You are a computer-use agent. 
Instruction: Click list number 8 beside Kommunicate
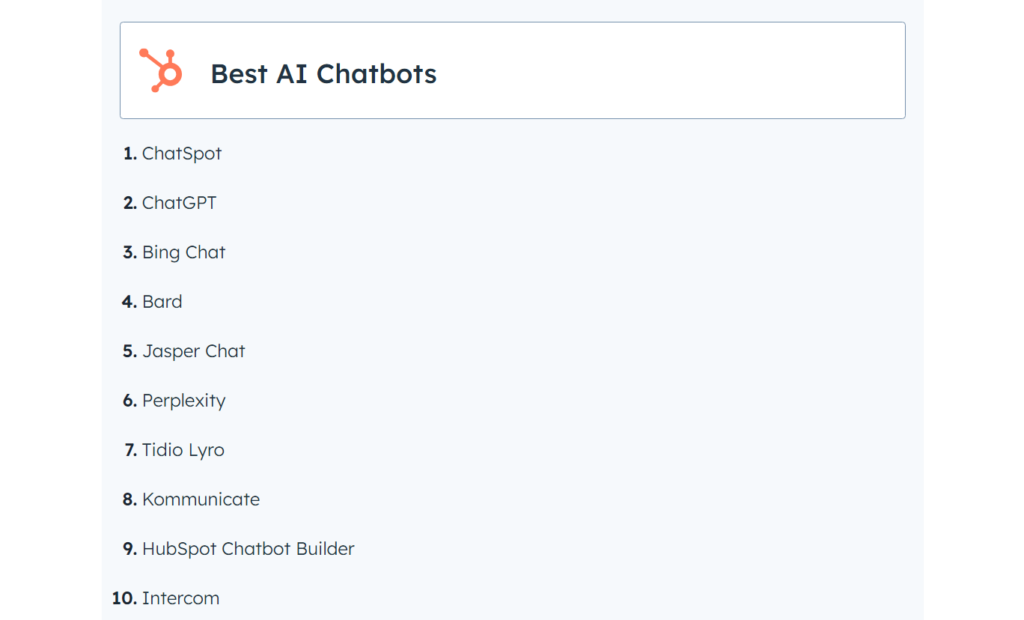pos(130,499)
